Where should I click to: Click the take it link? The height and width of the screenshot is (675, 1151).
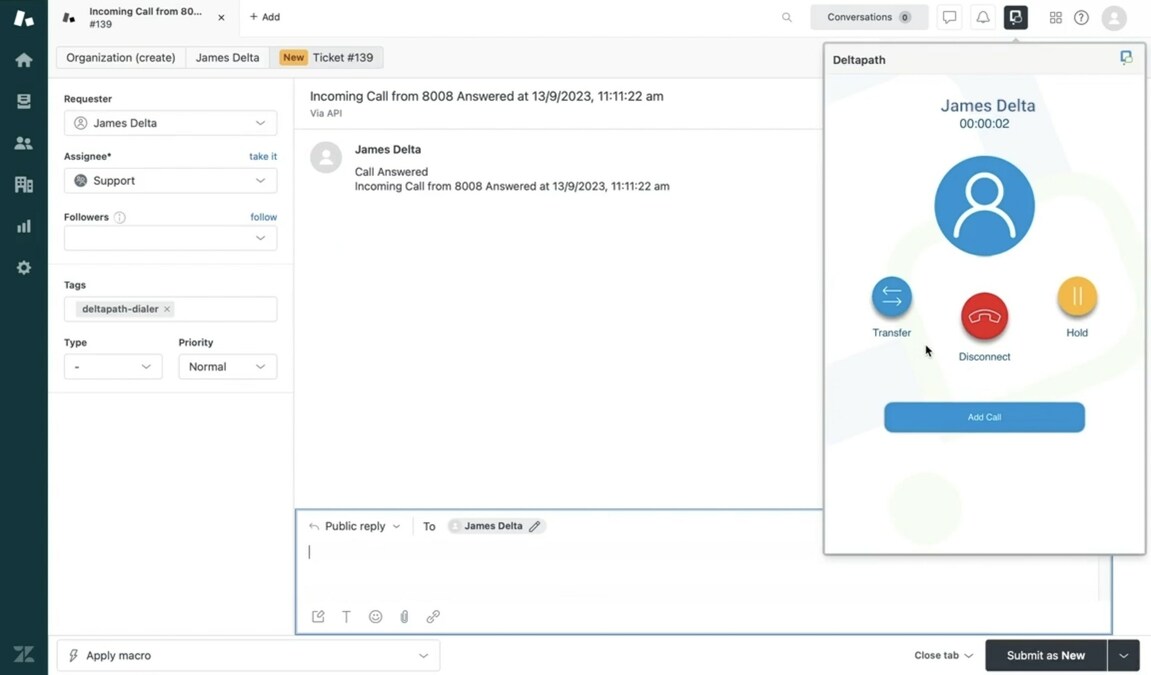click(263, 156)
